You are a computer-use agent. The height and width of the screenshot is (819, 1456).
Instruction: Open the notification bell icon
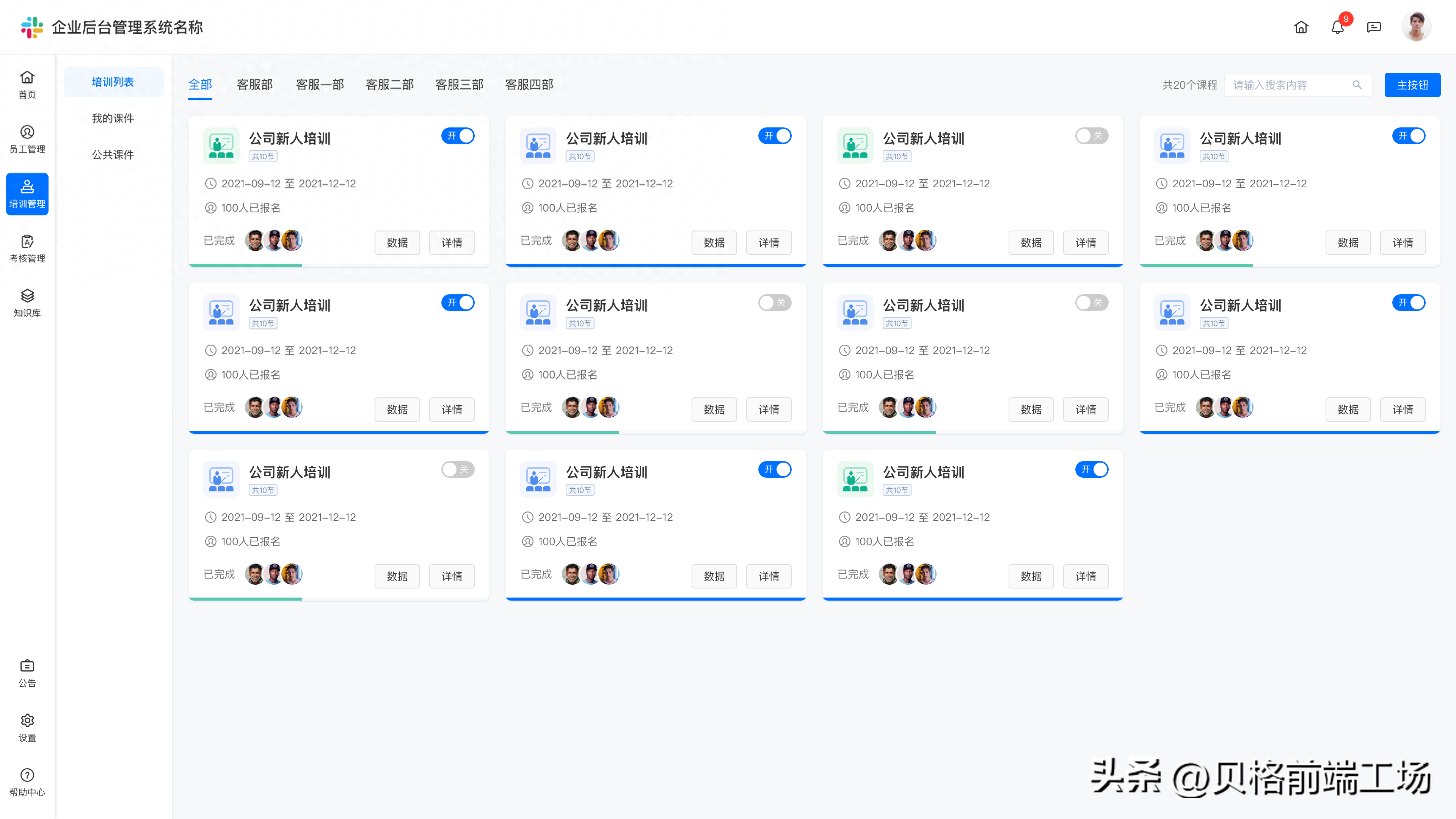tap(1337, 27)
